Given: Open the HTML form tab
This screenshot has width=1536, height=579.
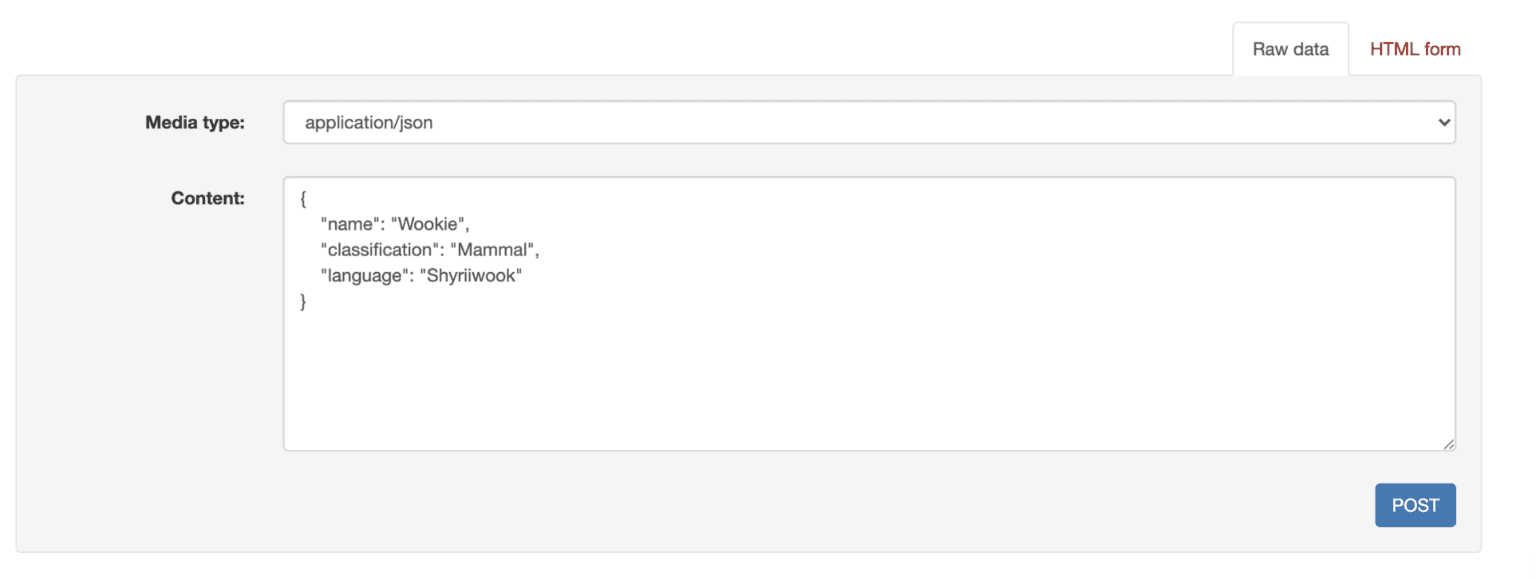Looking at the screenshot, I should pos(1414,49).
